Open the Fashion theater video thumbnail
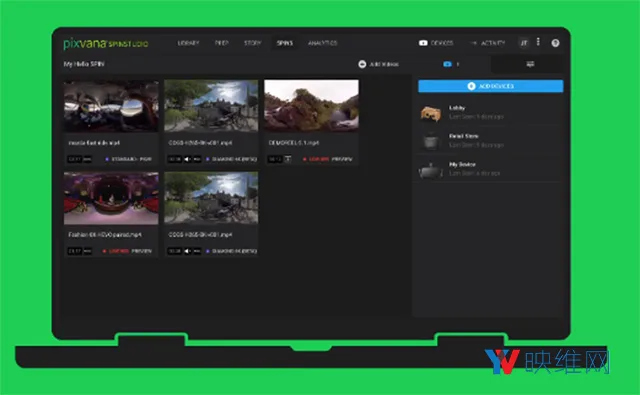 (x=111, y=198)
